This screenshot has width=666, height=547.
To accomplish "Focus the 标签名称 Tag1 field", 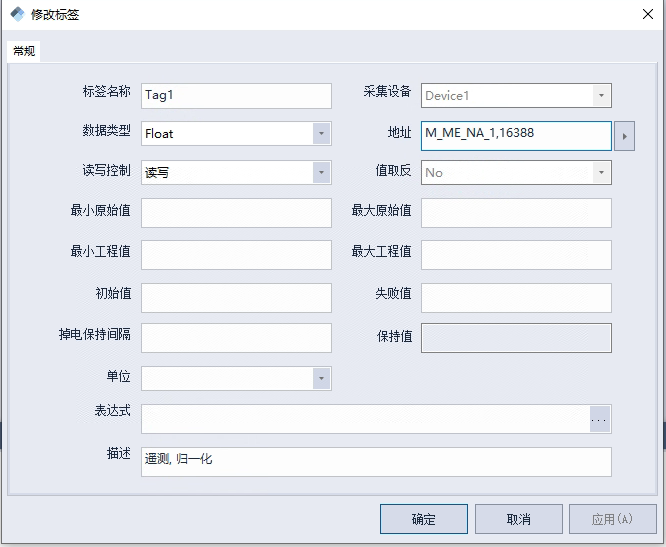I will (236, 96).
